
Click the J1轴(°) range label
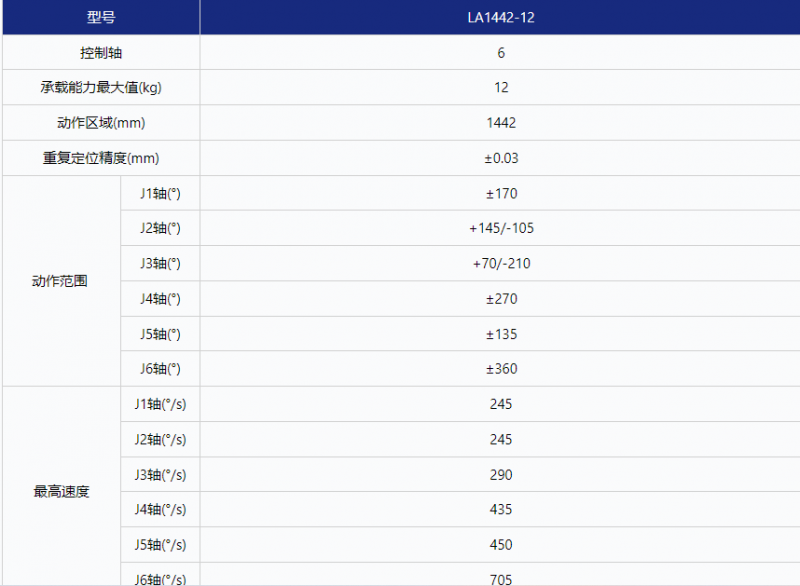tap(160, 193)
